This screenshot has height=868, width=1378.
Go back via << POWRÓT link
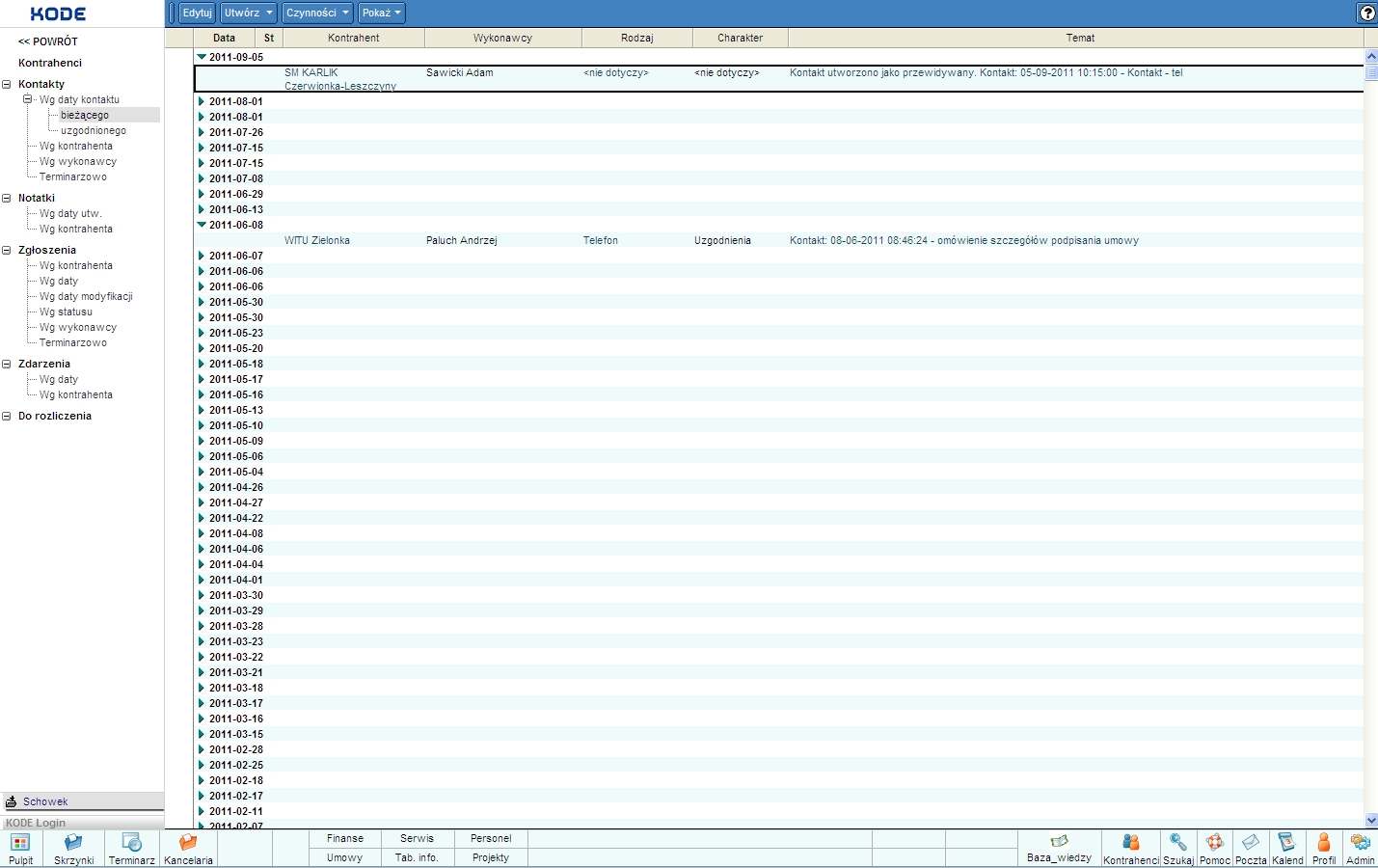(x=48, y=41)
